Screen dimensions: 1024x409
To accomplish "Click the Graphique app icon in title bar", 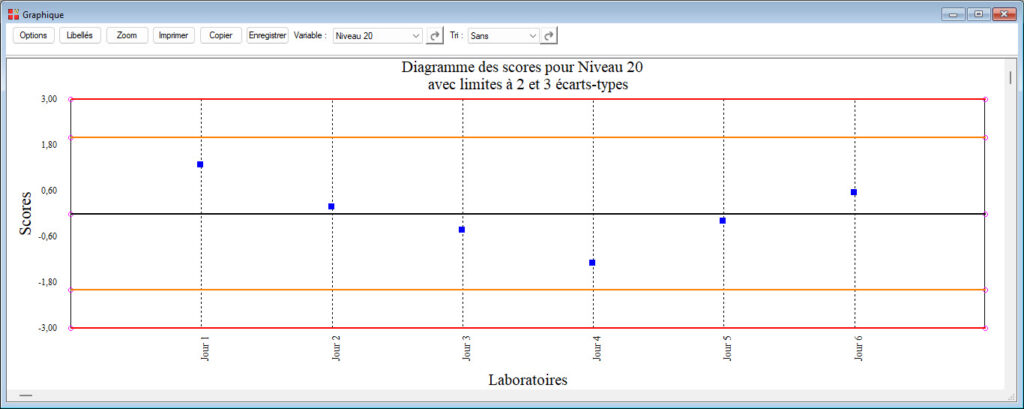I will 13,14.
